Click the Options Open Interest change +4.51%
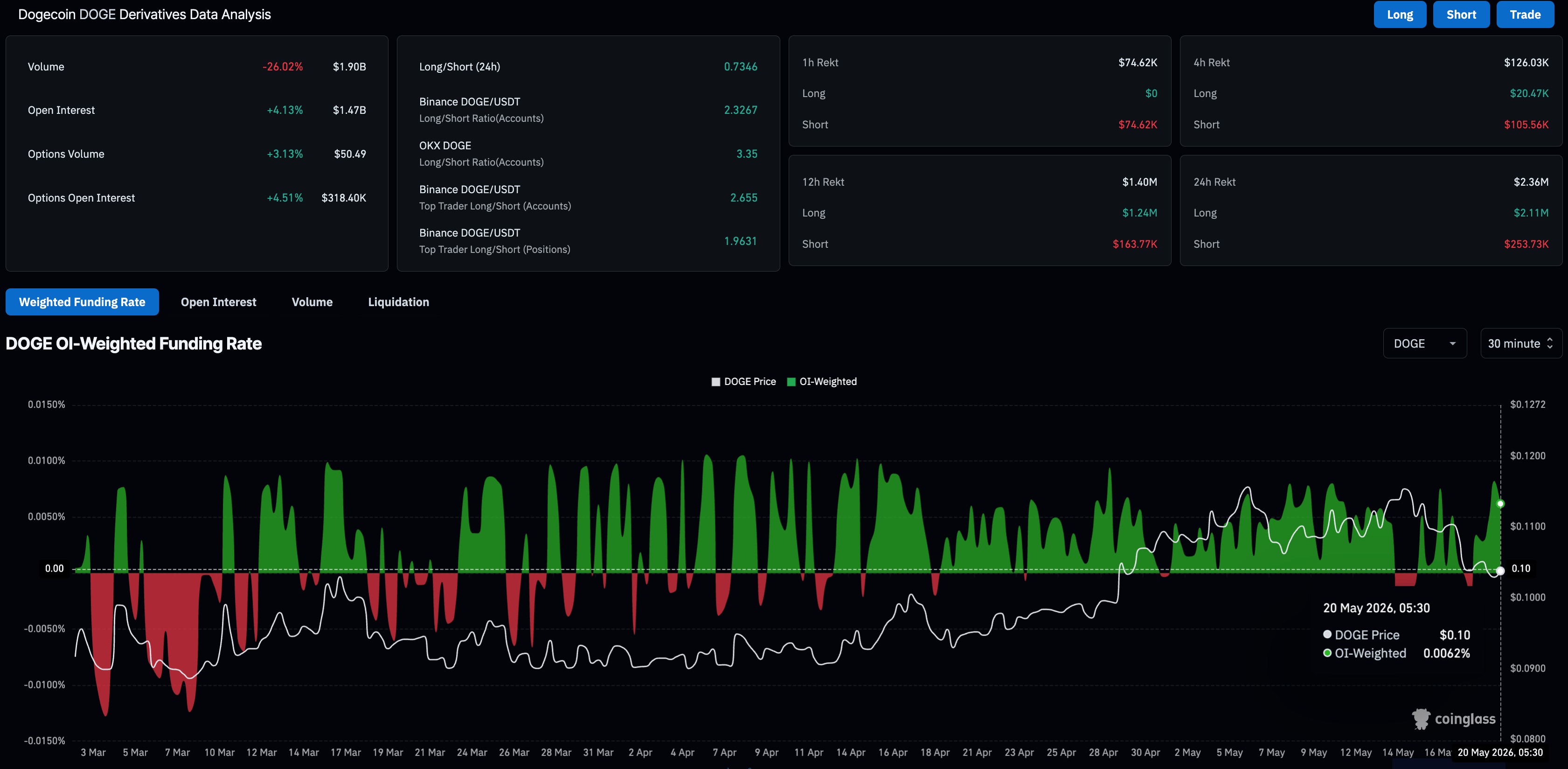 (x=285, y=198)
